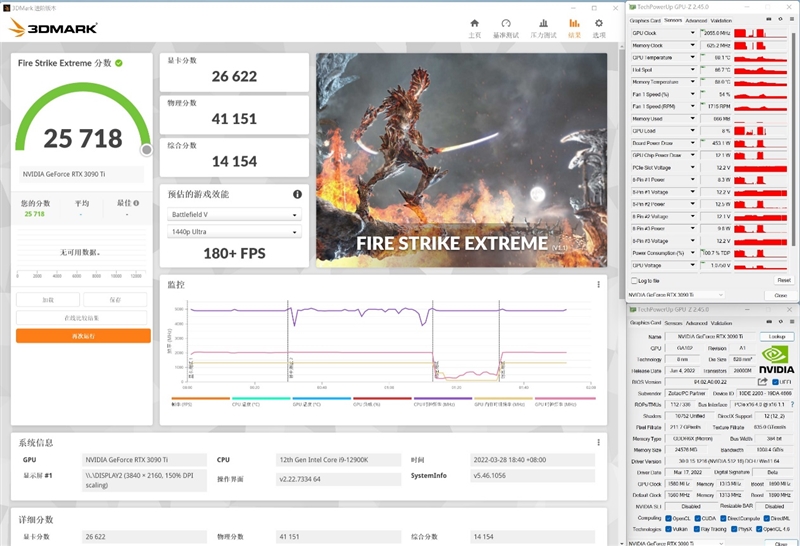This screenshot has height=546, width=800.
Task: Open the system info three-dot menu
Action: coord(598,442)
